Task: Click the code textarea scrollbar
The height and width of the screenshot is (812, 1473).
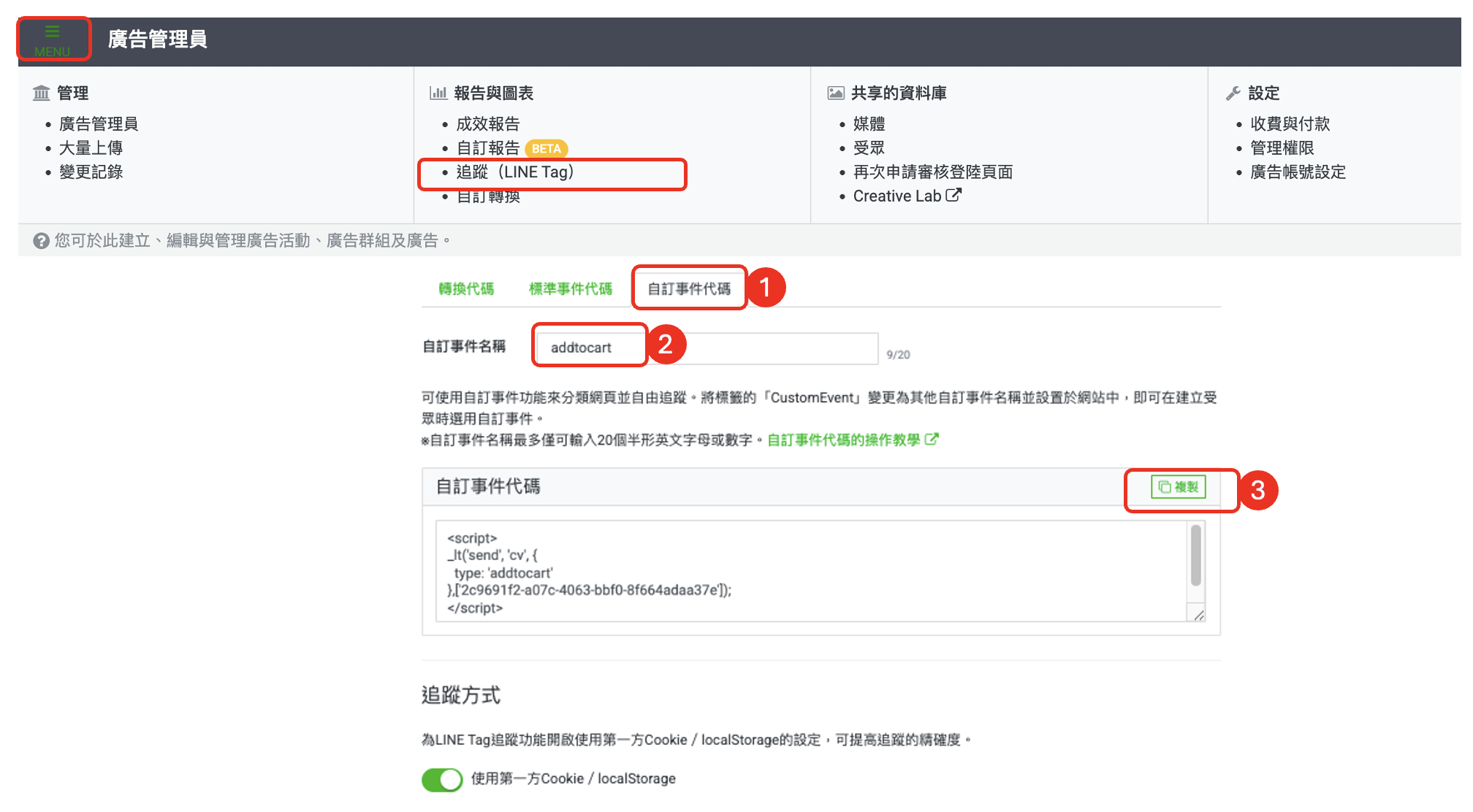Action: click(1196, 555)
